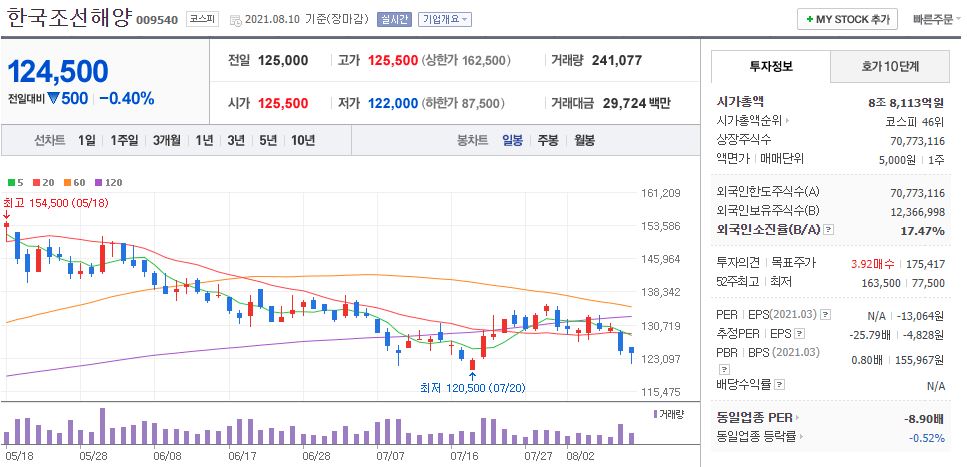967x467 pixels.
Task: Expand arrow next to 시가총액순위
Action: (x=788, y=122)
